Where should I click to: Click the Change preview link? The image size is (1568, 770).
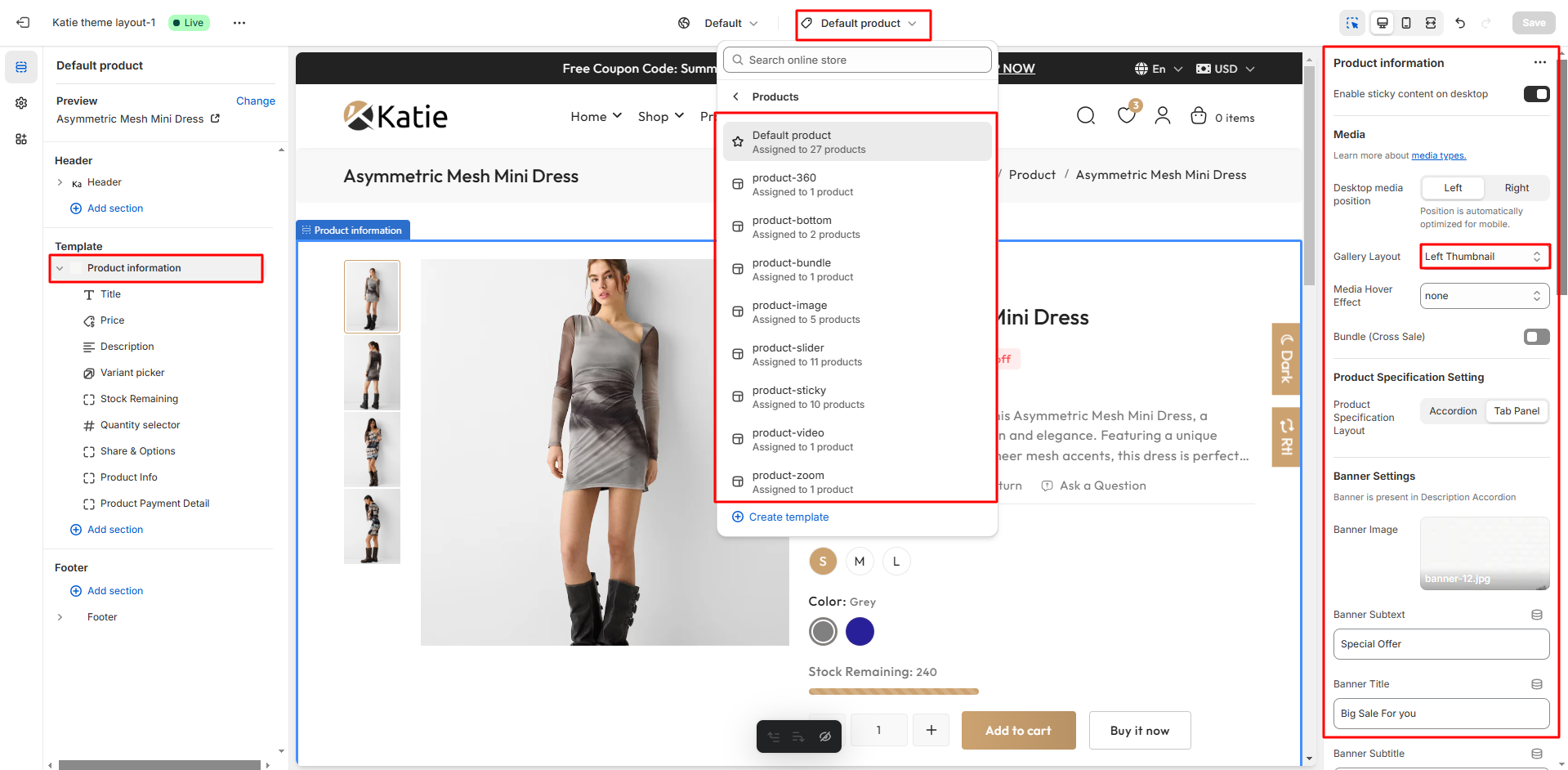(255, 101)
